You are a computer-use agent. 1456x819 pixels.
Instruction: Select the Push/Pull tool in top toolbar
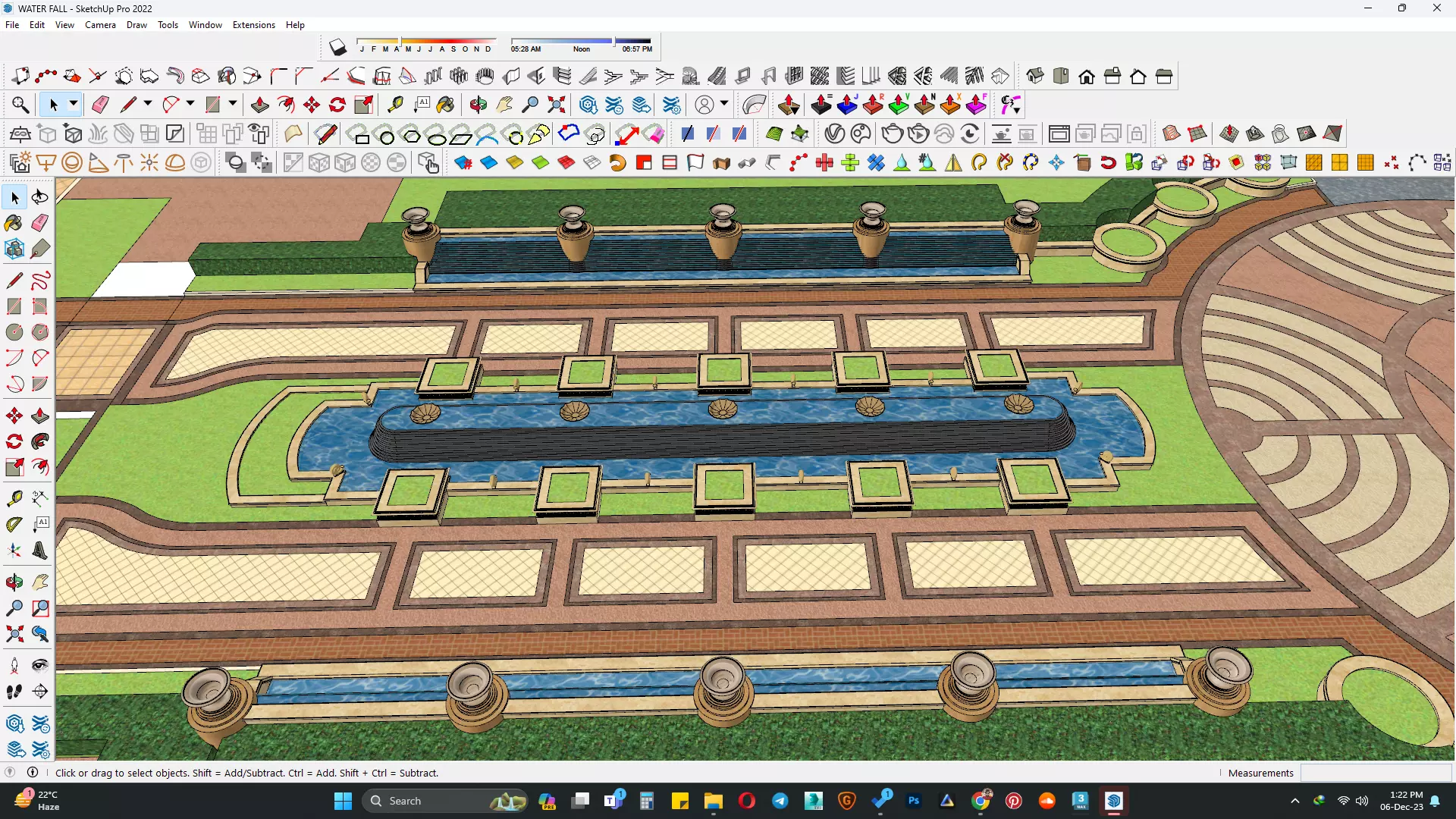click(x=259, y=105)
